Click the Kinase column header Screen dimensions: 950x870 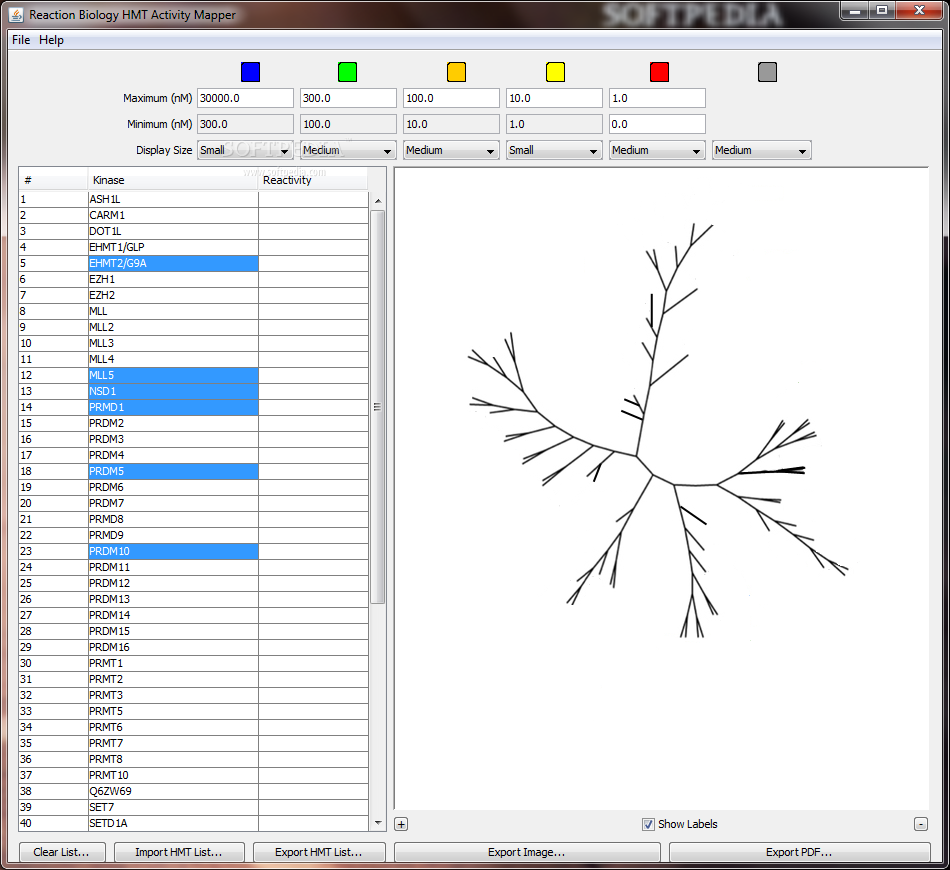click(x=173, y=180)
